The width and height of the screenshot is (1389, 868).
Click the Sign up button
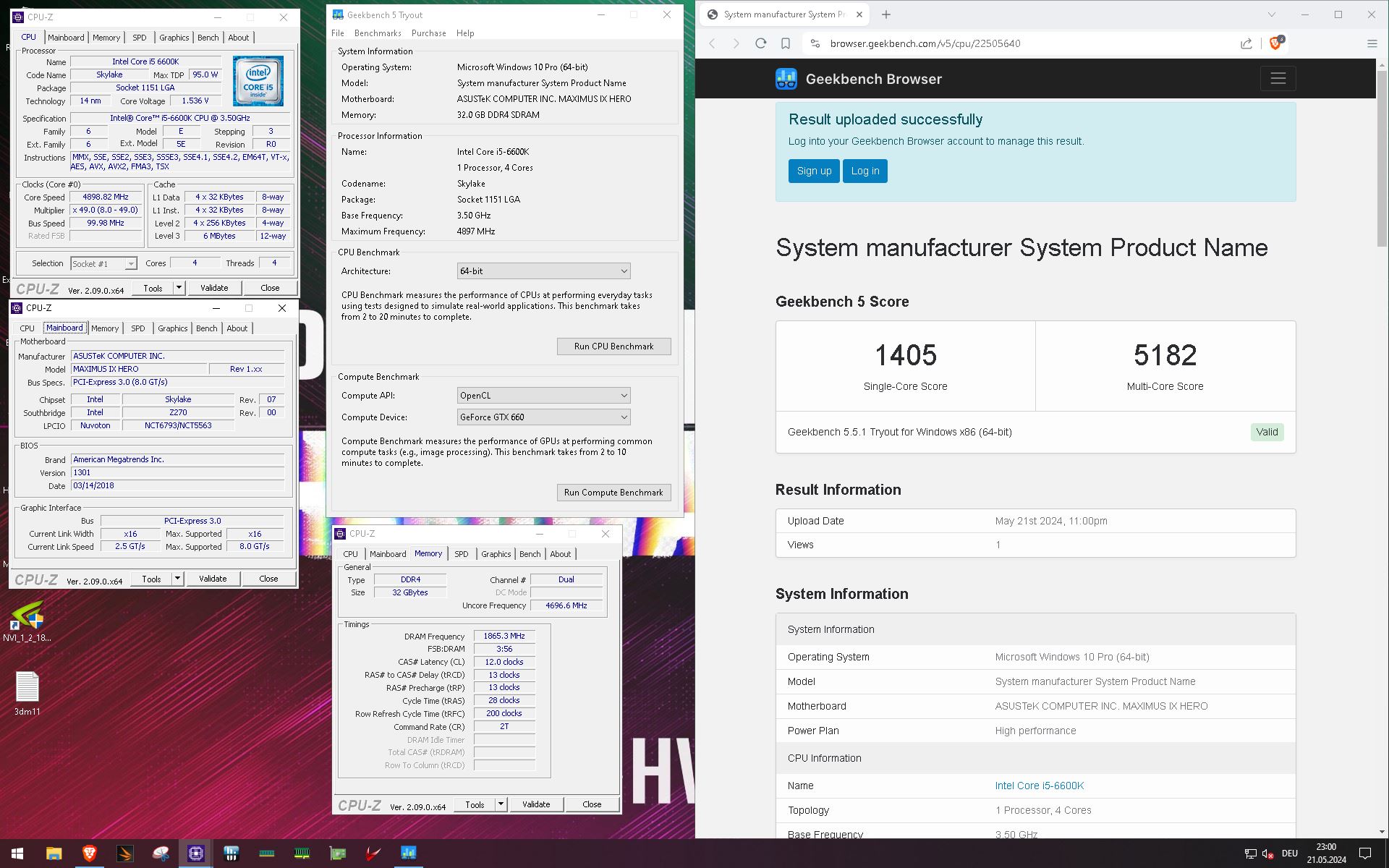click(814, 171)
